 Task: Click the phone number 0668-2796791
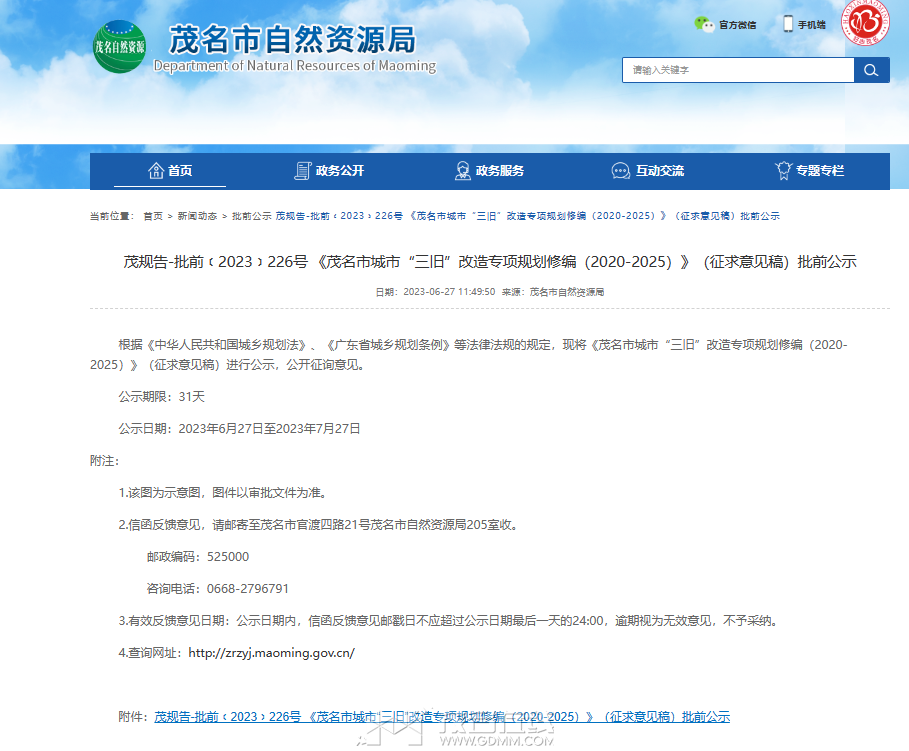[248, 589]
